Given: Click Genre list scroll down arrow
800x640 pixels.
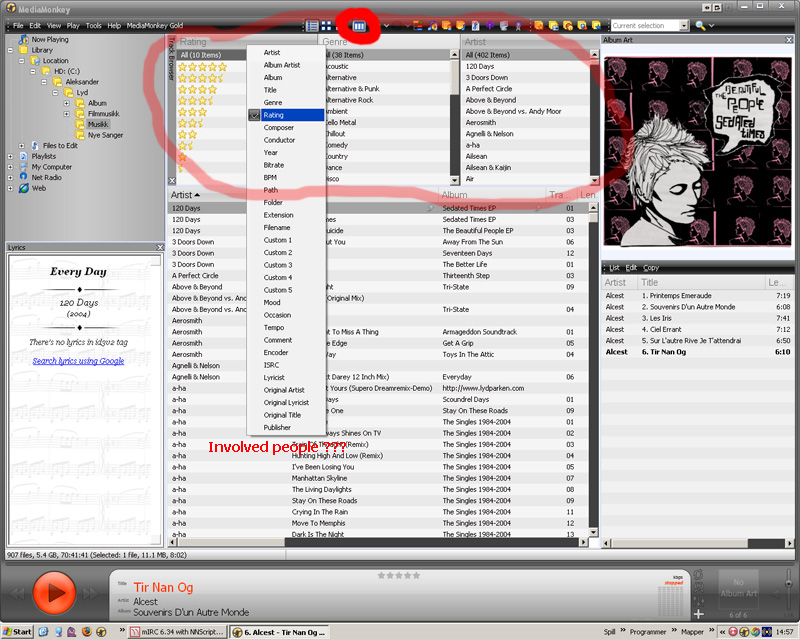Looking at the screenshot, I should click(455, 181).
